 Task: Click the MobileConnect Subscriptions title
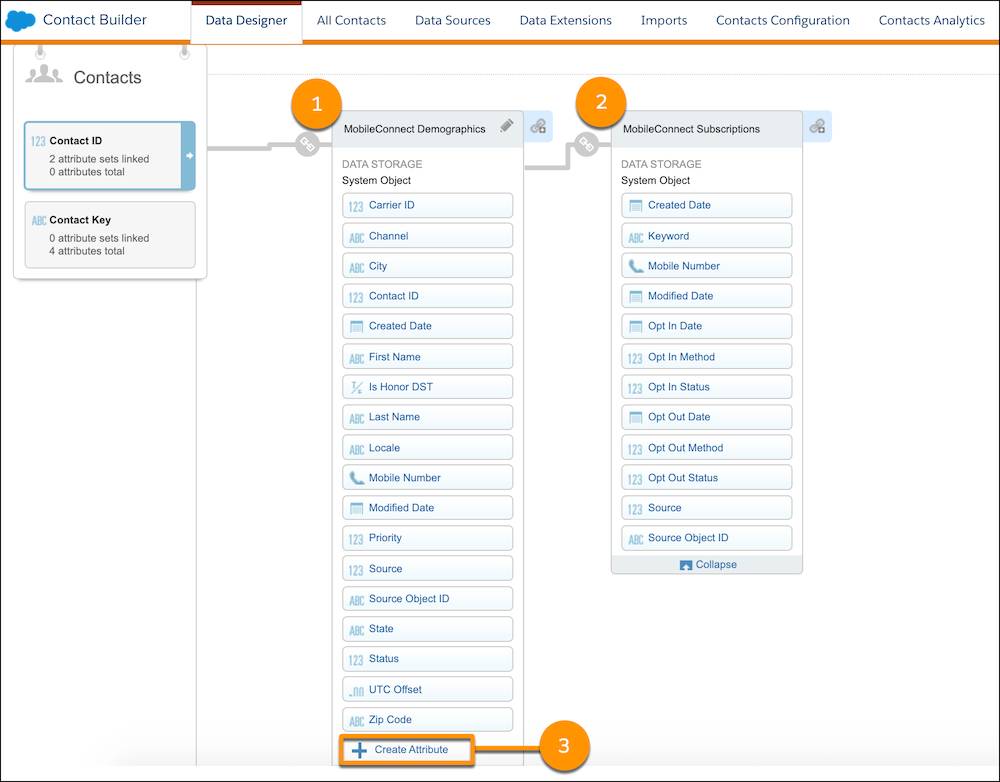(x=691, y=129)
